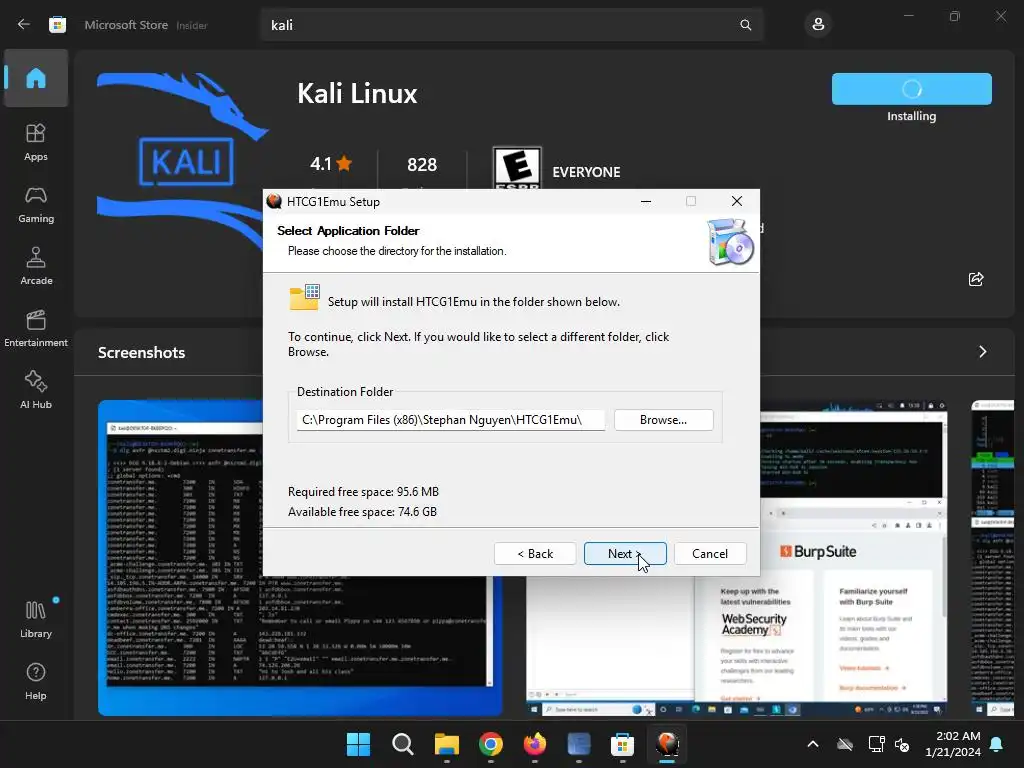
Task: Click the display network tray icon
Action: point(876,744)
